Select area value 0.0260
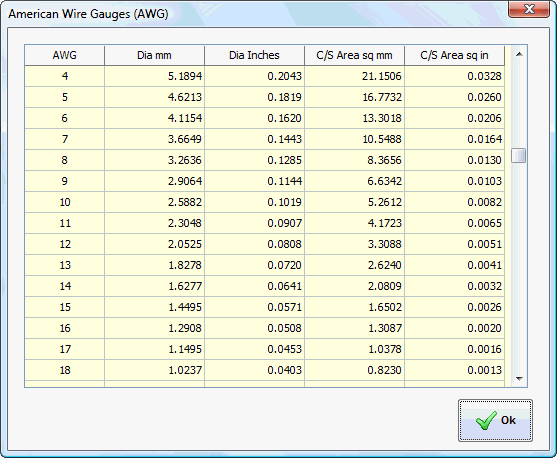 point(454,97)
